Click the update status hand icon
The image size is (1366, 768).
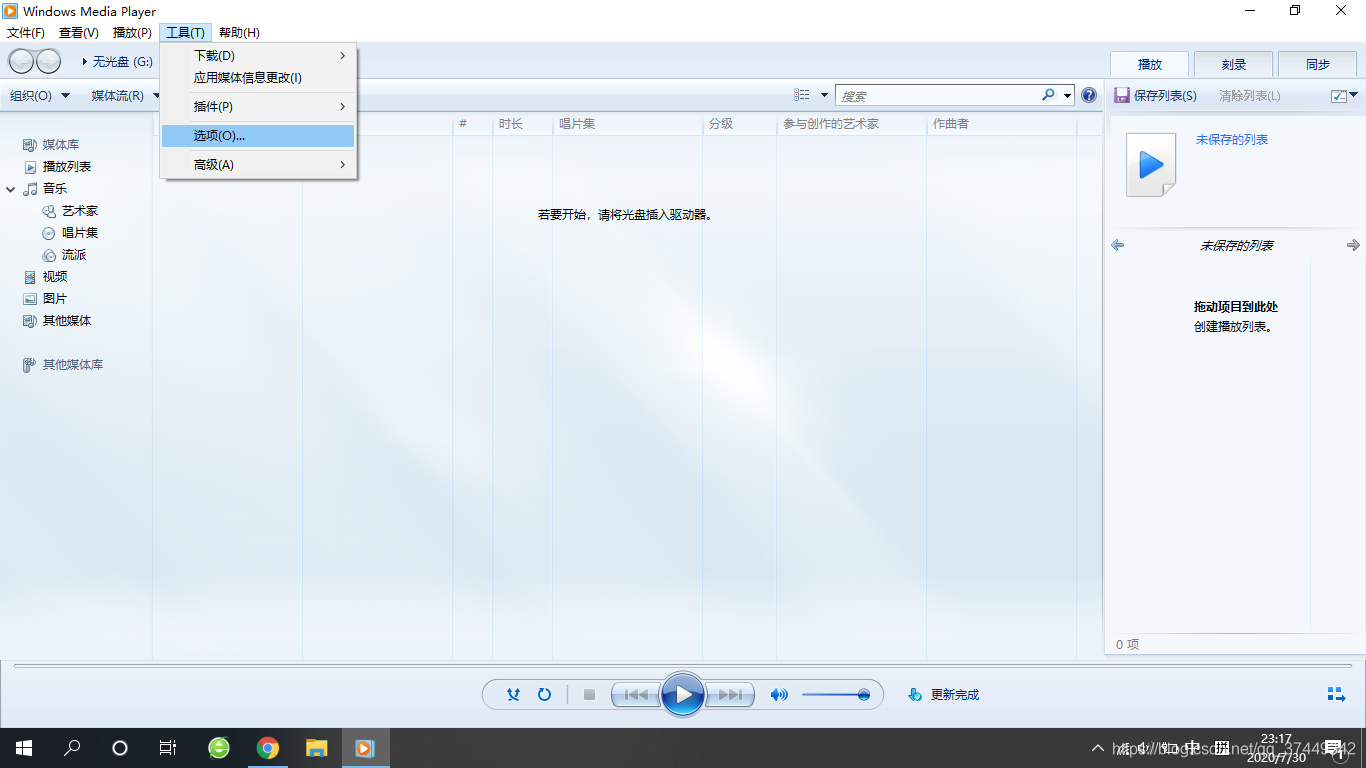coord(914,694)
